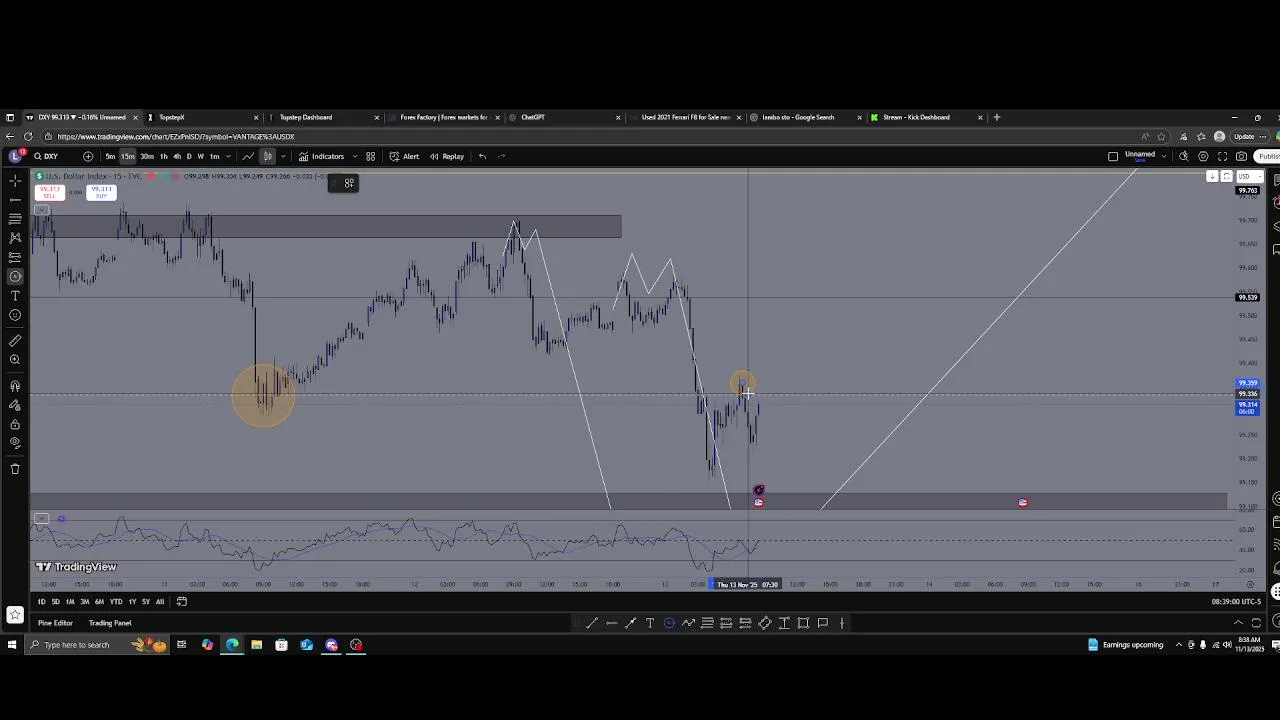Screen dimensions: 1280x720
Task: Switch to the 15m timeframe
Action: (x=128, y=156)
